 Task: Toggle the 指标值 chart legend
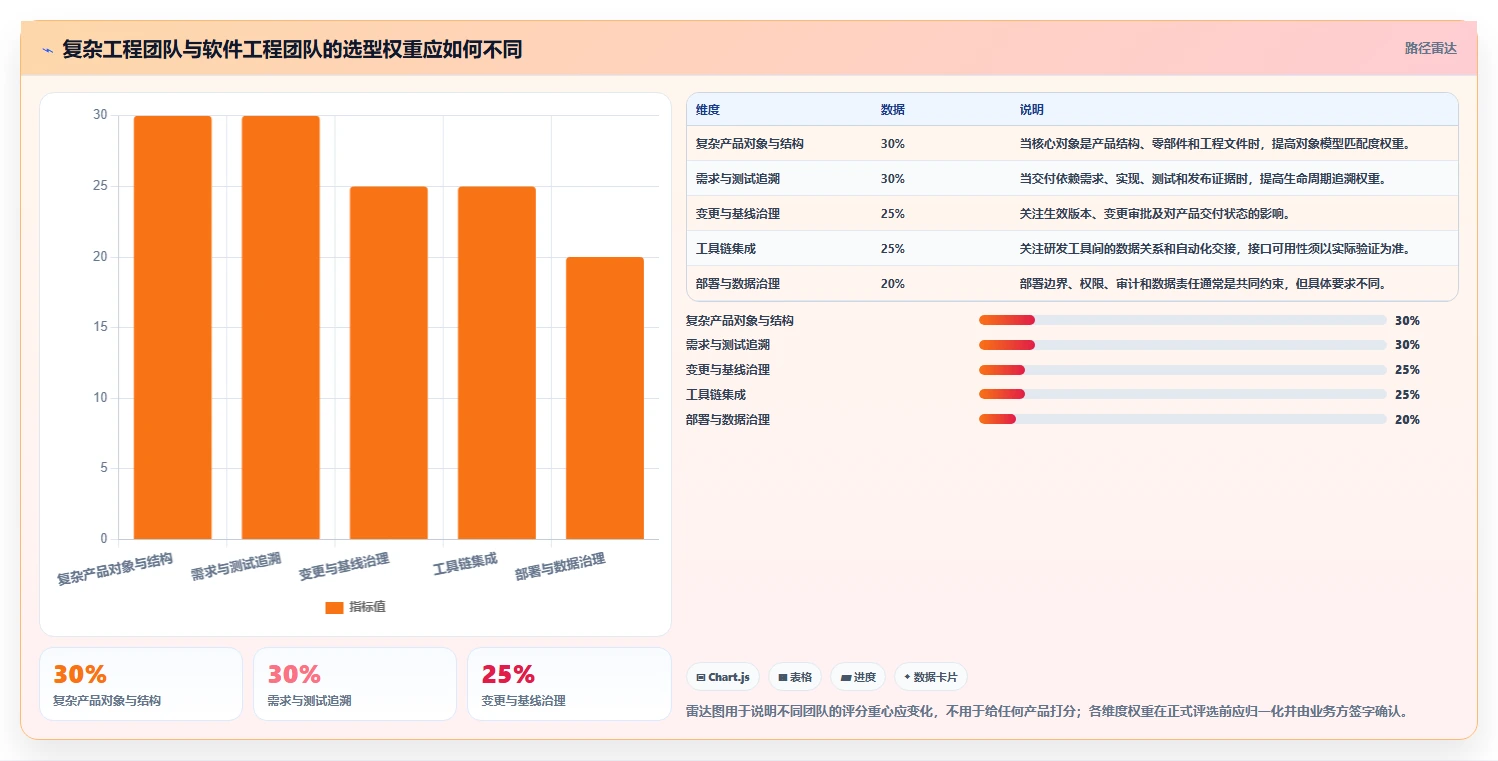click(356, 607)
